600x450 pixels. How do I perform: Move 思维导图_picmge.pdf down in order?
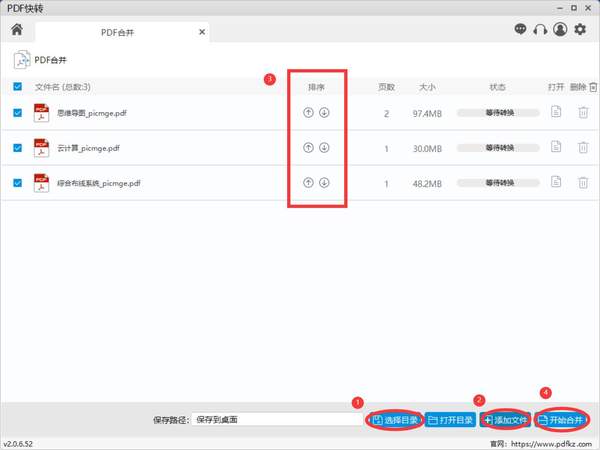click(x=324, y=112)
